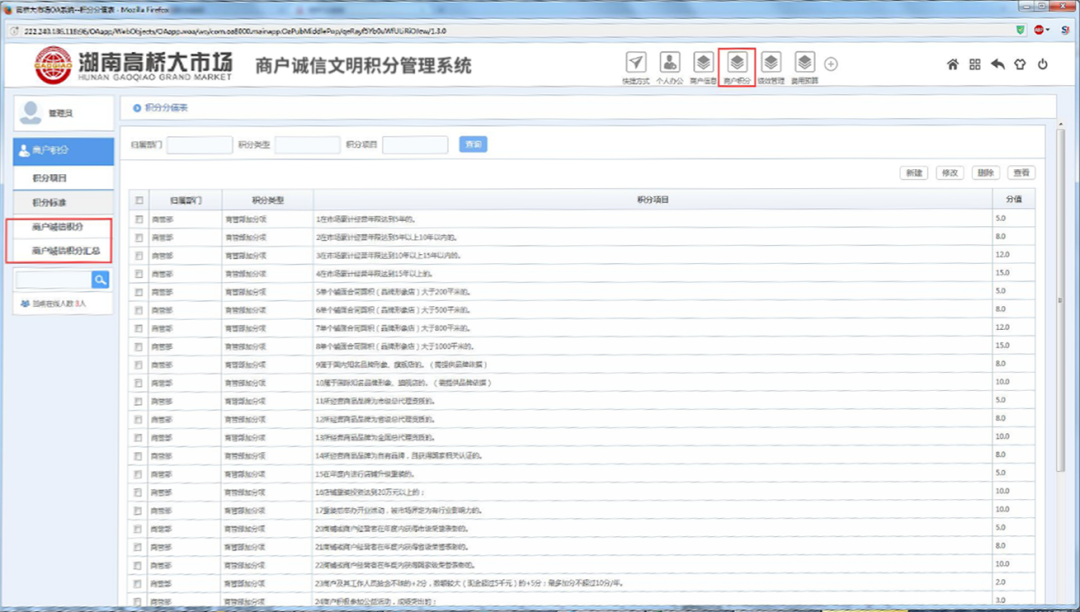Click the 归属部门 input field
Image resolution: width=1080 pixels, height=612 pixels.
coord(200,144)
